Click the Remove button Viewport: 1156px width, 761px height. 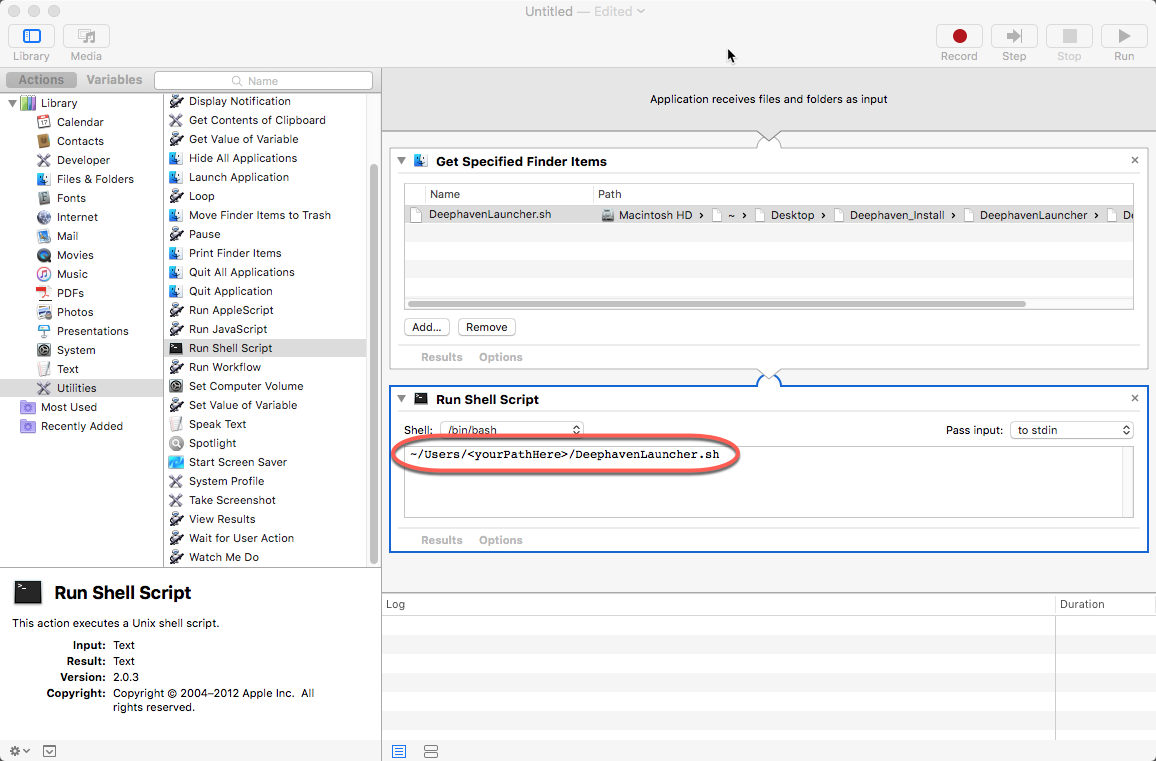click(x=486, y=327)
